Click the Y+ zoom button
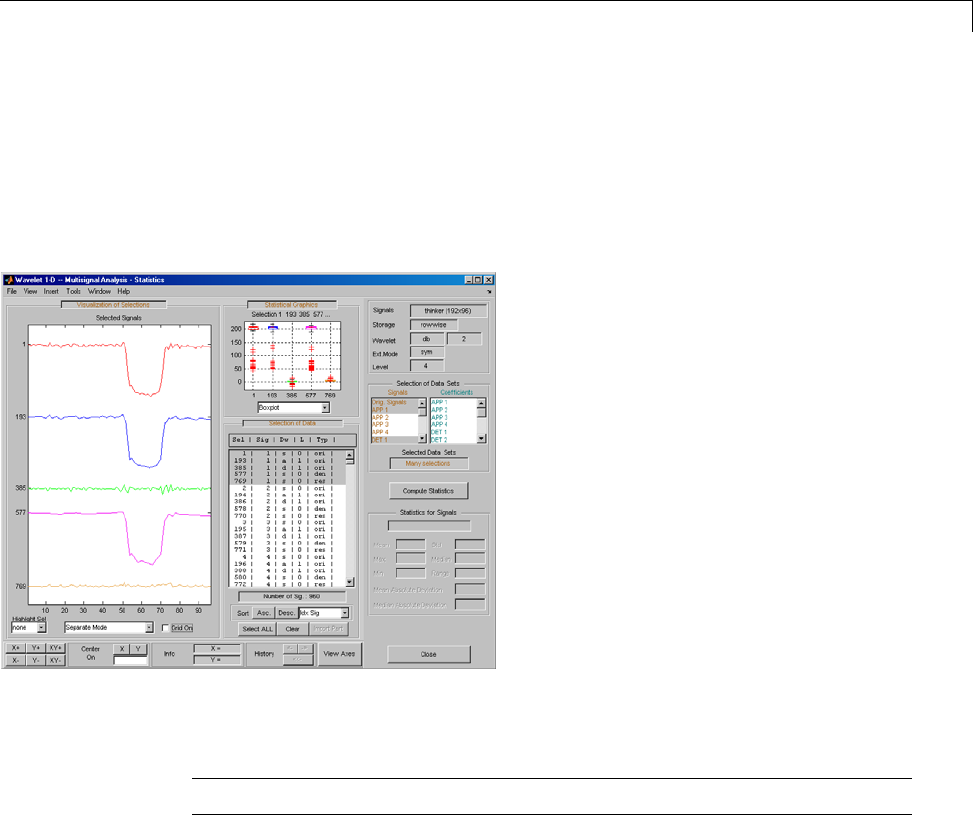973x815 pixels. coord(35,648)
